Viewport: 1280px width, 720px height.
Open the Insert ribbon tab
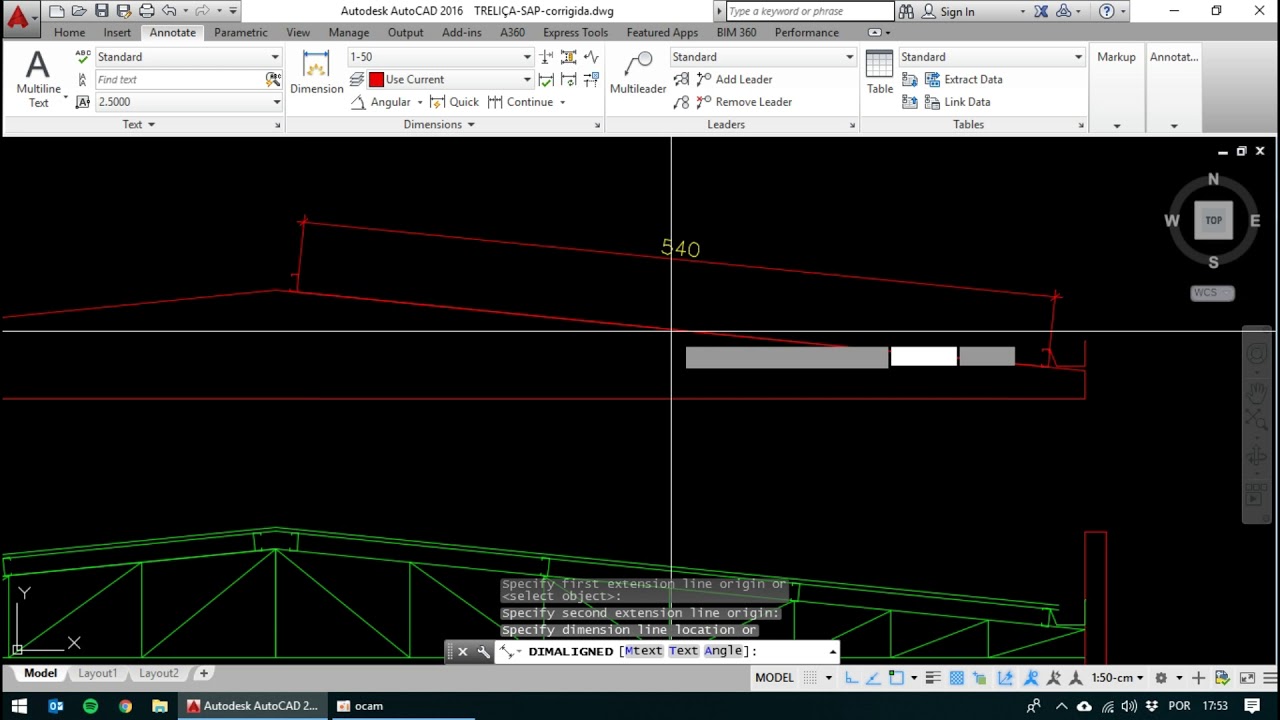click(117, 32)
